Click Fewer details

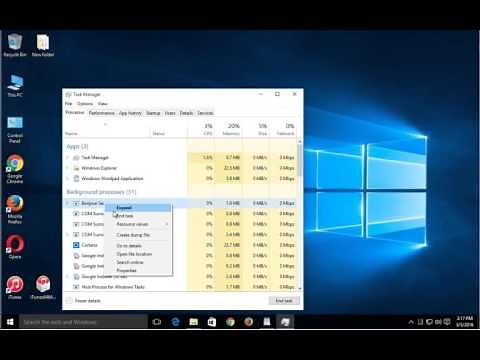(x=83, y=301)
